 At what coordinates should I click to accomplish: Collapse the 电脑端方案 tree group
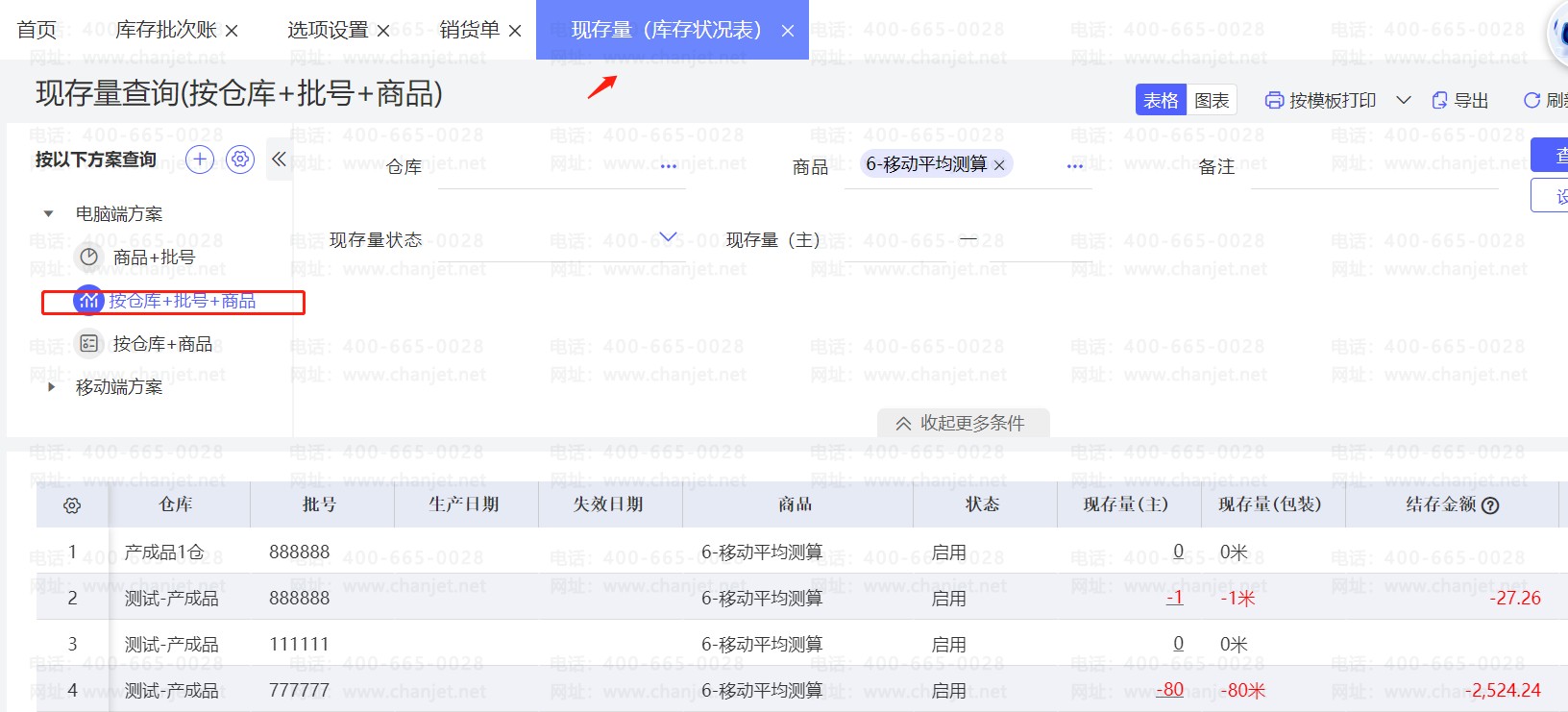(x=49, y=213)
